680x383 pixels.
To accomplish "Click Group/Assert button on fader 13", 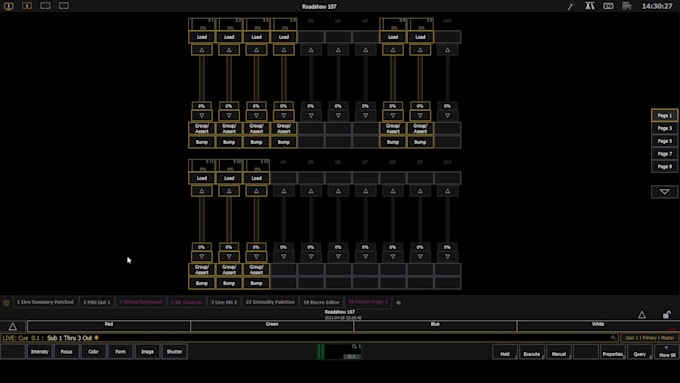I will 256,269.
